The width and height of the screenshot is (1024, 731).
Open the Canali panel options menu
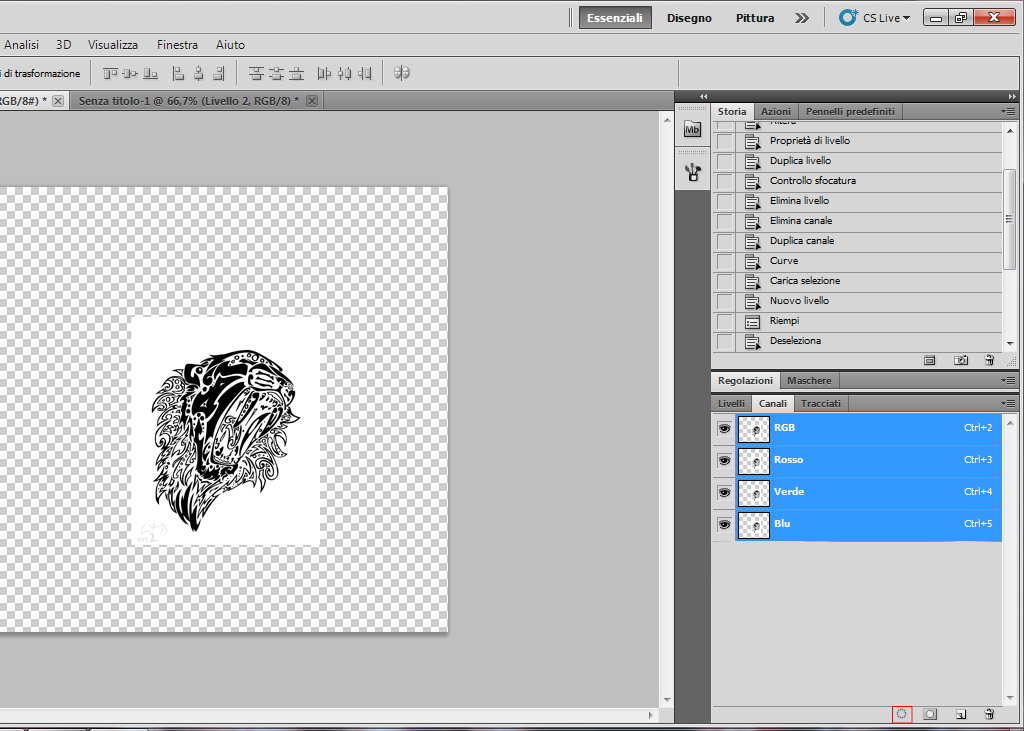[x=1009, y=404]
